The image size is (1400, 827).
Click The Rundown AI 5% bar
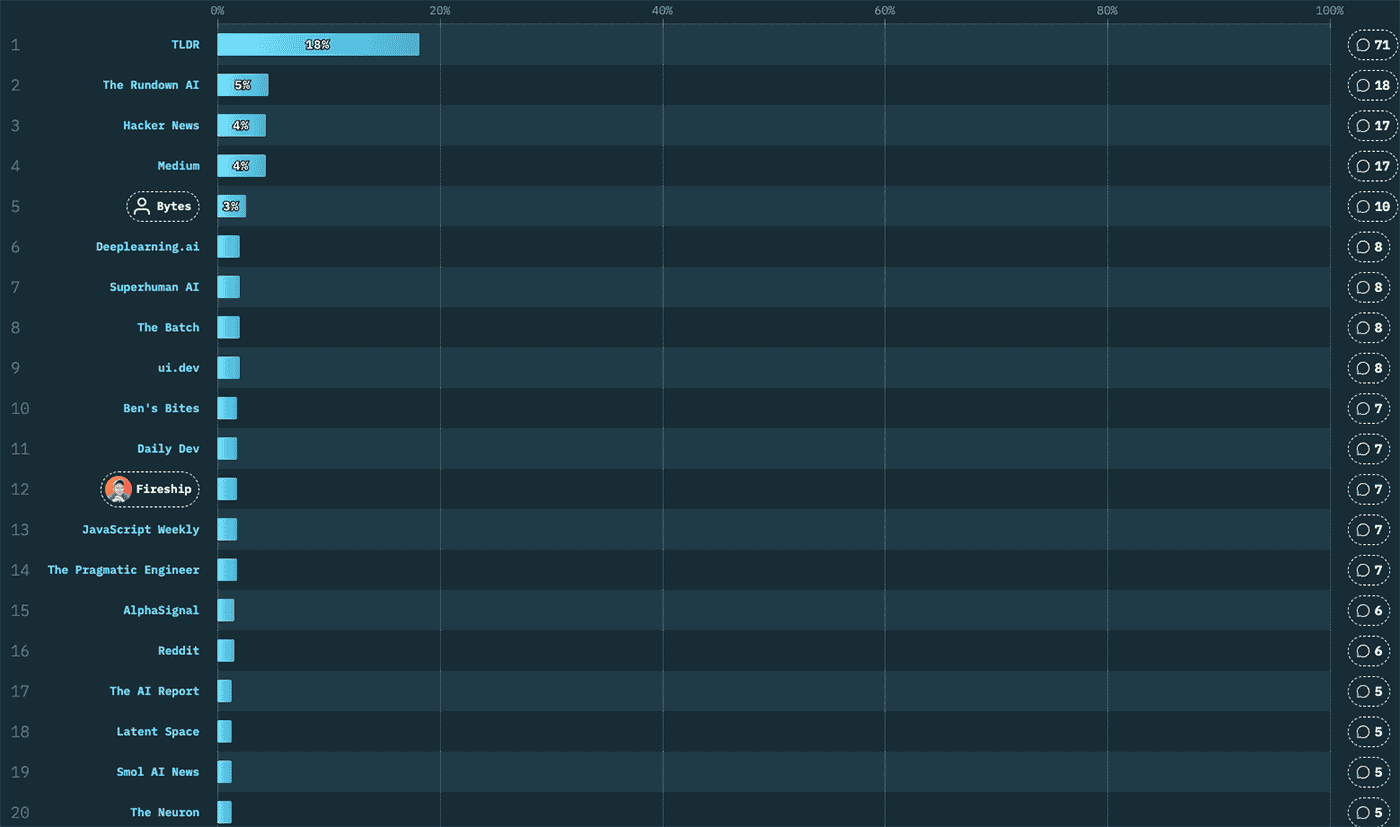tap(243, 85)
